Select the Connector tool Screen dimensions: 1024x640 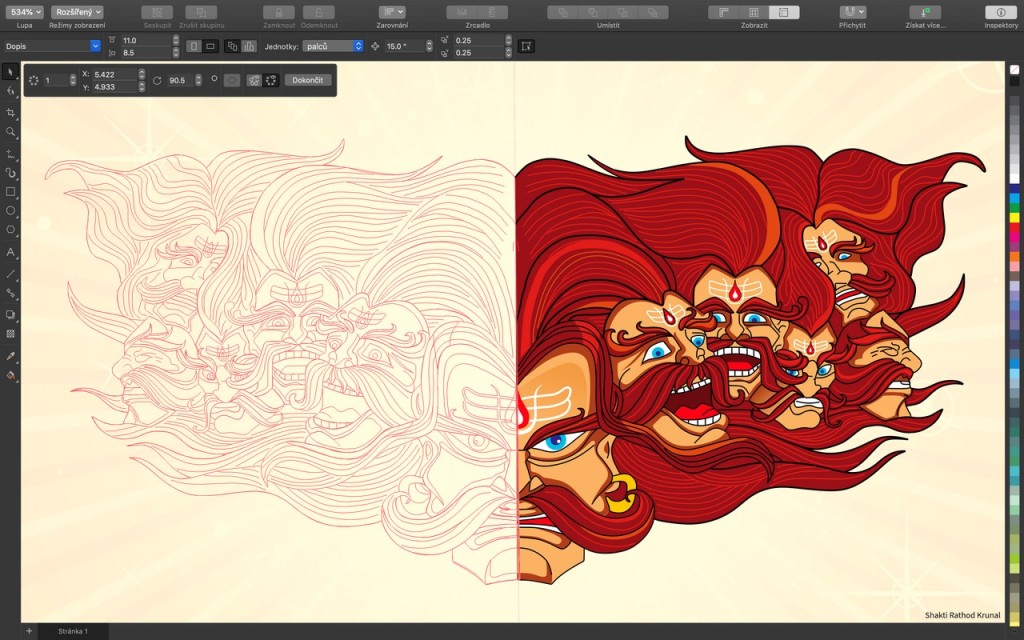[10, 293]
